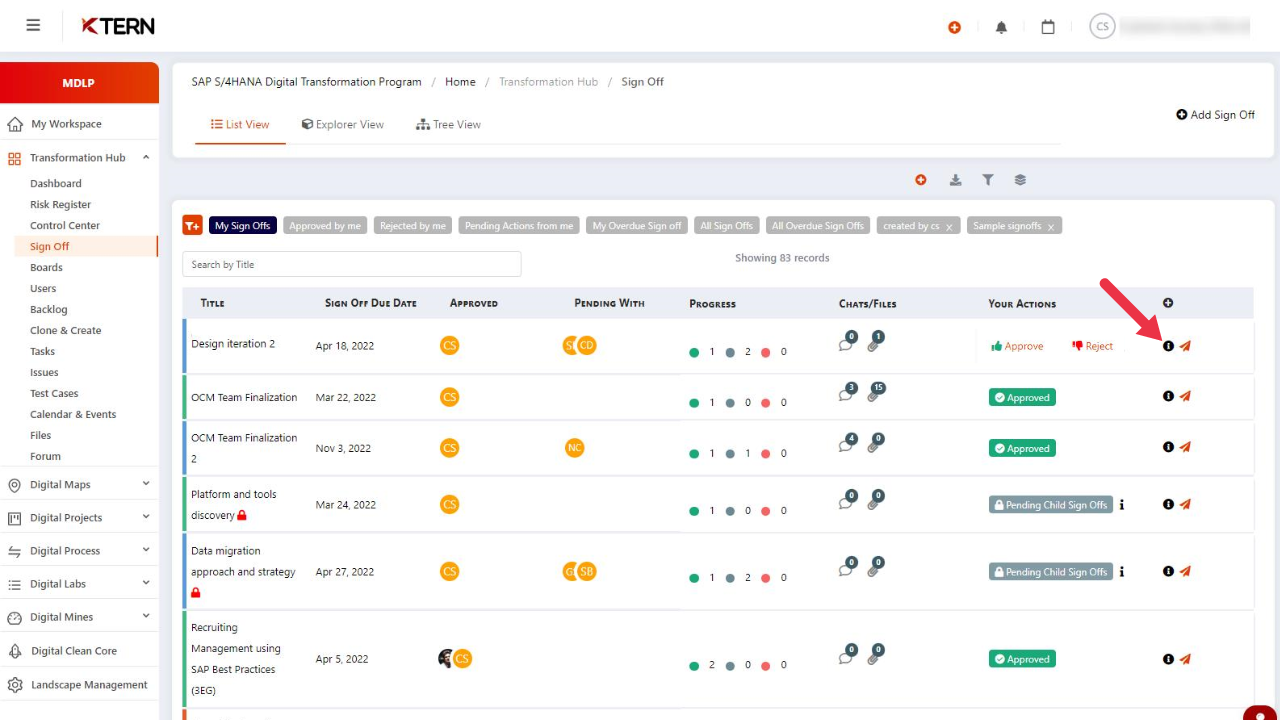Open Calendar & Events in the sidebar

pos(73,414)
